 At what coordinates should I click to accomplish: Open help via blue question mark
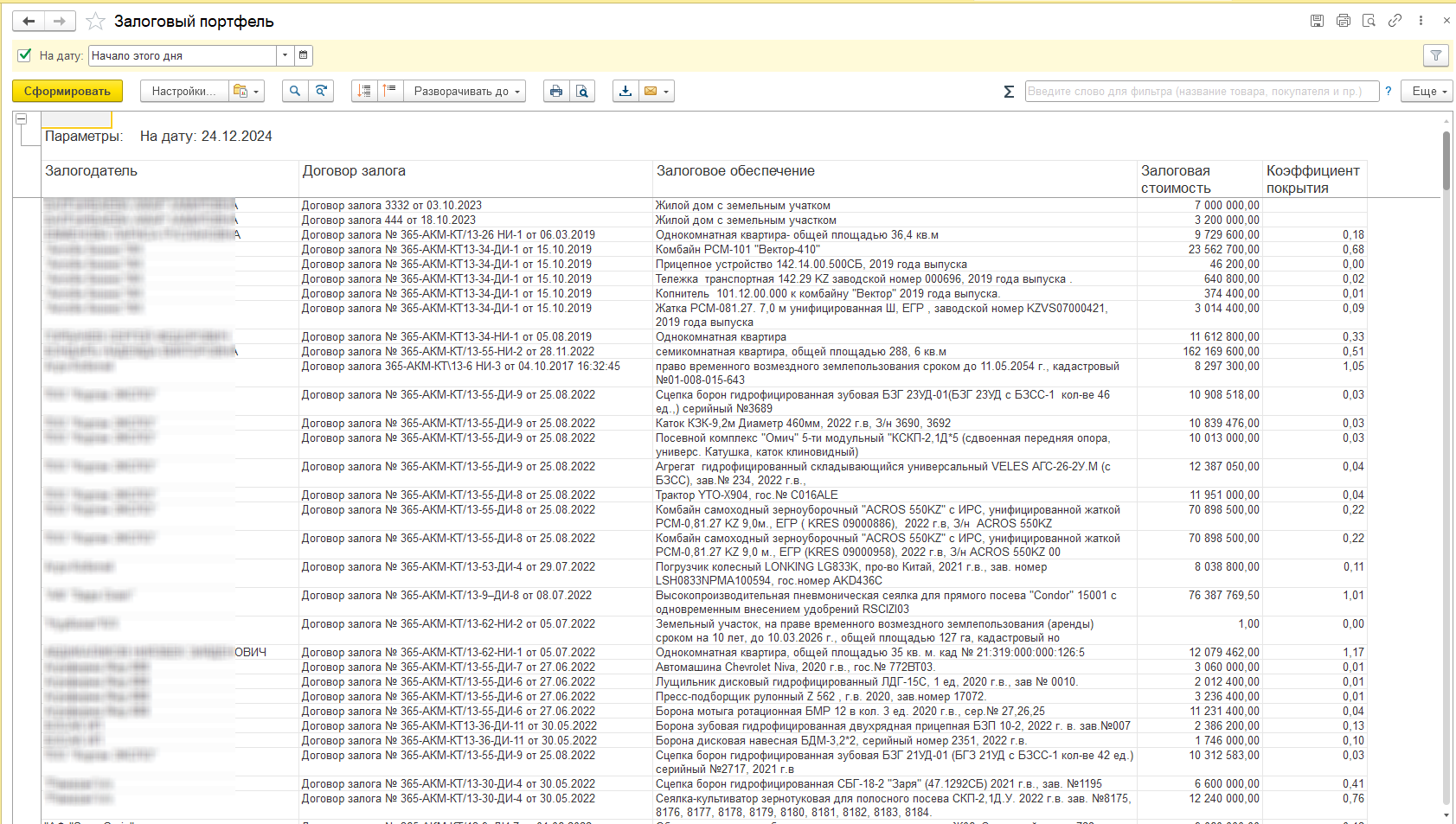[x=1389, y=91]
